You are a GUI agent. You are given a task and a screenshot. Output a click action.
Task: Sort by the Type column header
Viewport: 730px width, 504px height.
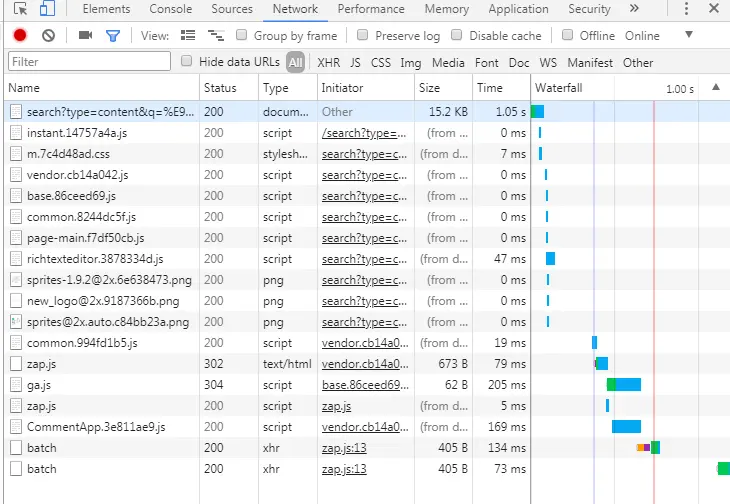pos(287,88)
